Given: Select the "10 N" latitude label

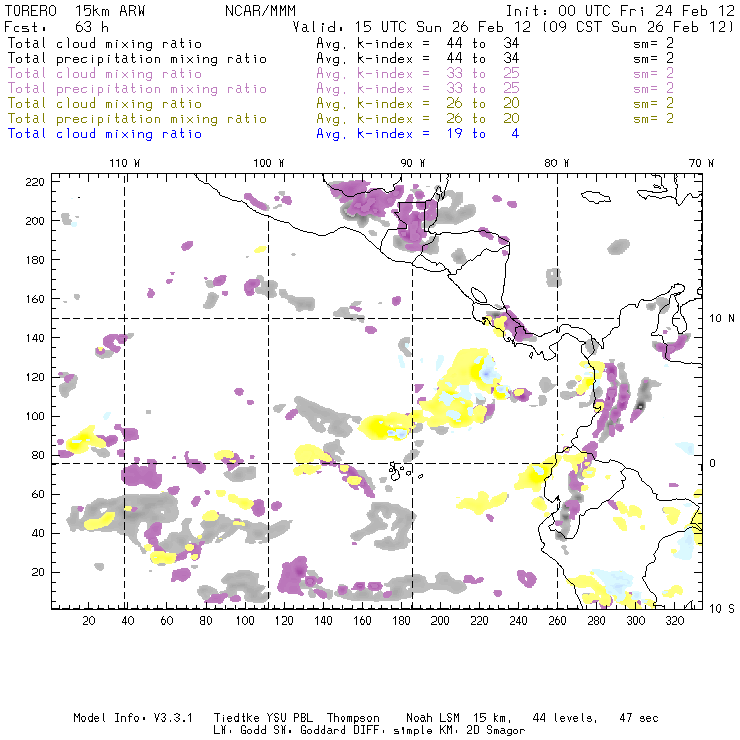Looking at the screenshot, I should (722, 319).
